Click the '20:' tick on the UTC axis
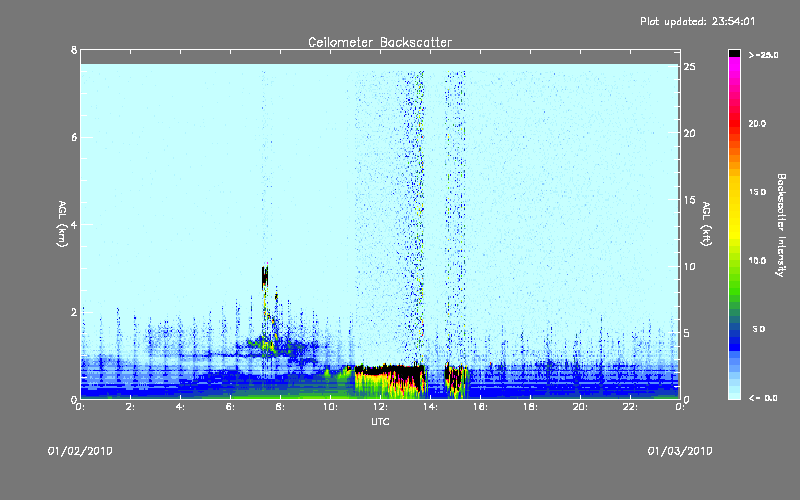Image resolution: width=800 pixels, height=500 pixels. point(580,407)
